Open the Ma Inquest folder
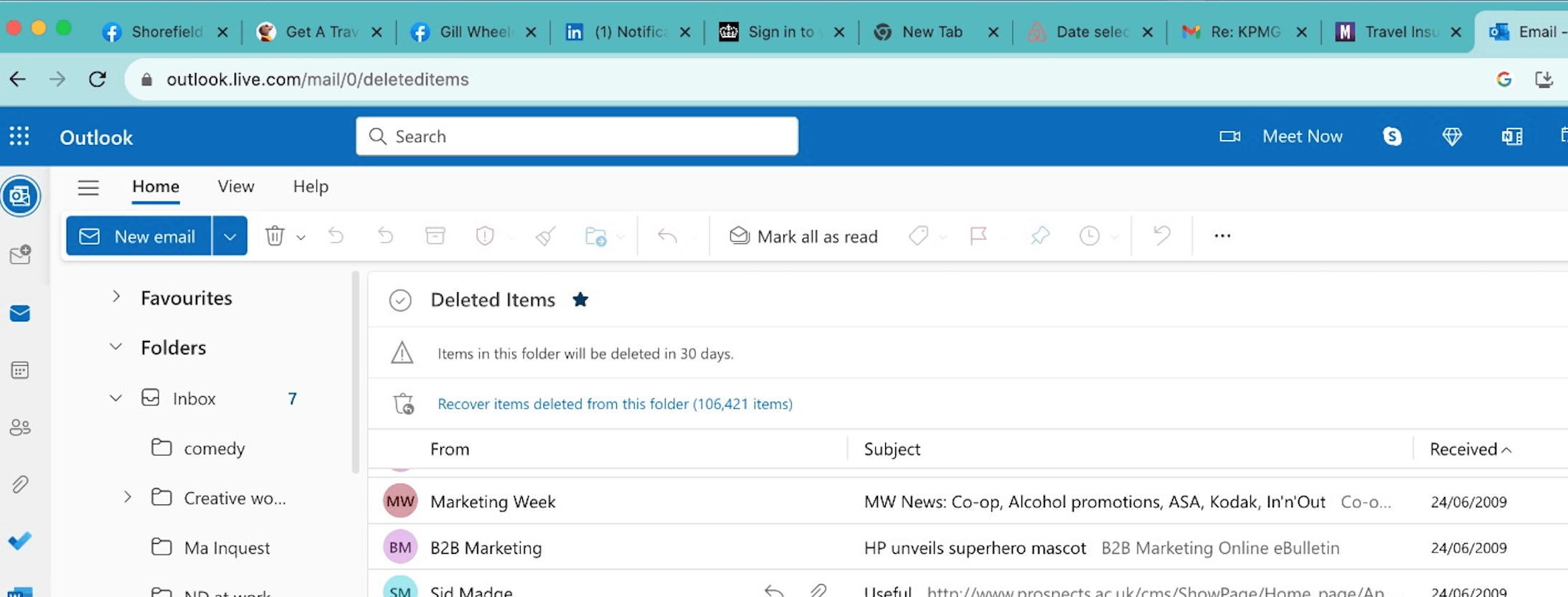The image size is (1568, 597). click(x=227, y=547)
